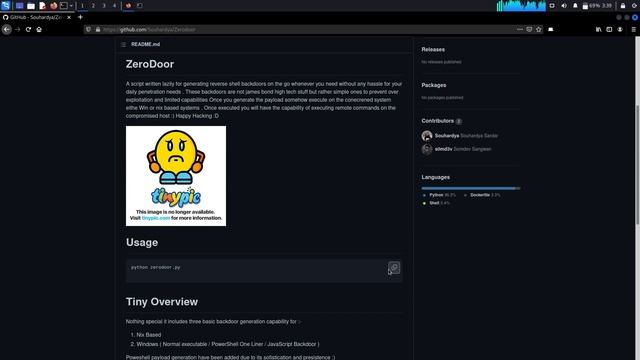
Task: Open the file manager panel icon
Action: point(31,6)
